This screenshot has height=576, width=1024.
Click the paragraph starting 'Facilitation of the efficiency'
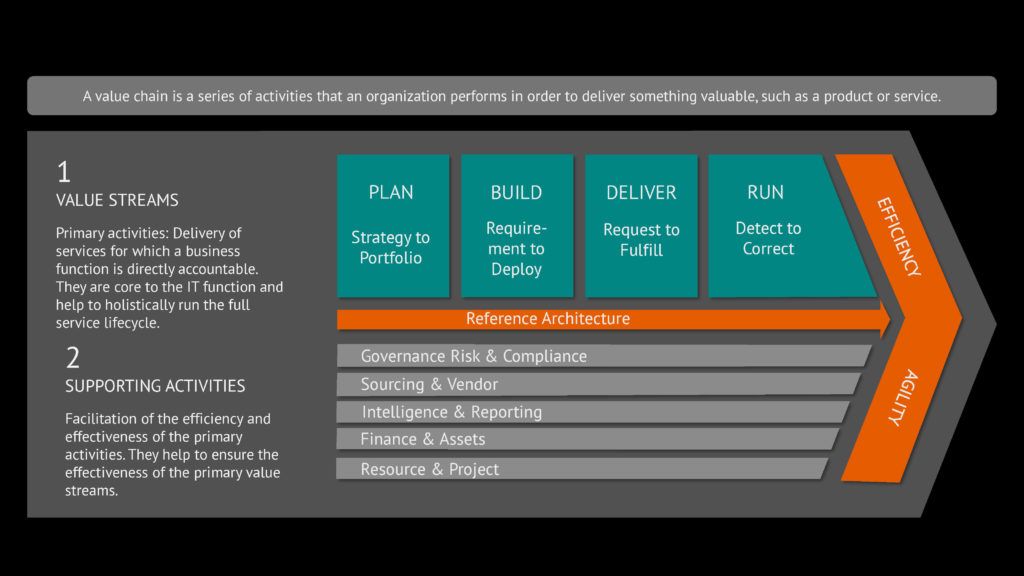point(172,454)
